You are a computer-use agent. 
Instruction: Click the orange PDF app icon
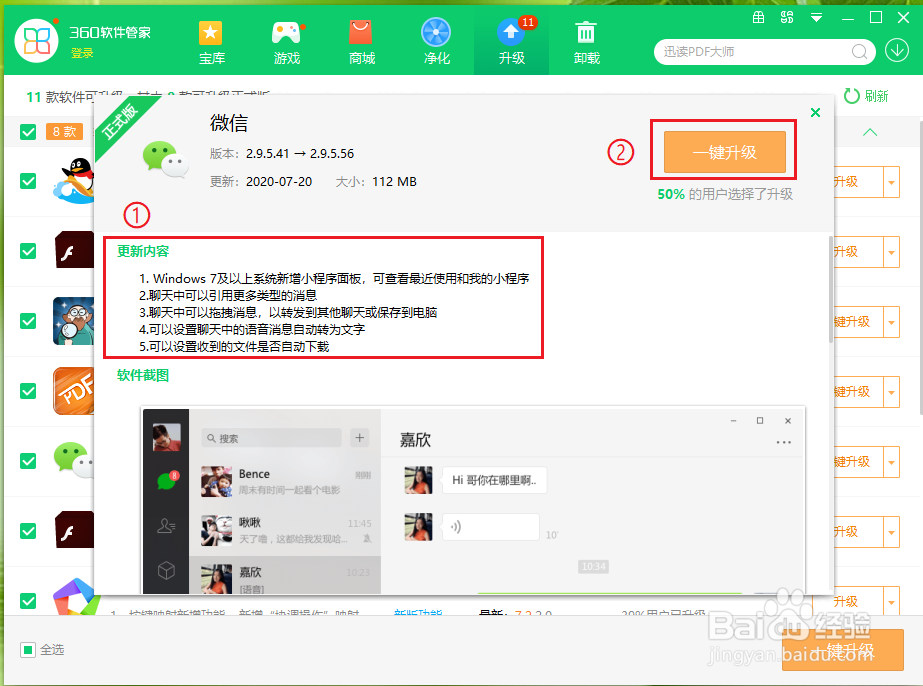[74, 391]
